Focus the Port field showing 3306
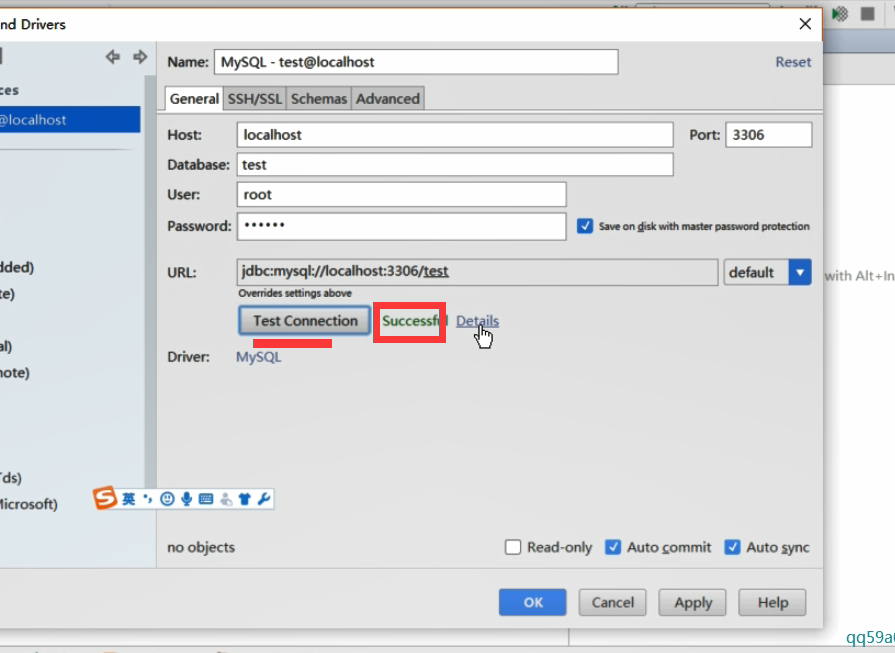Screen dimensions: 895x653 [768, 135]
